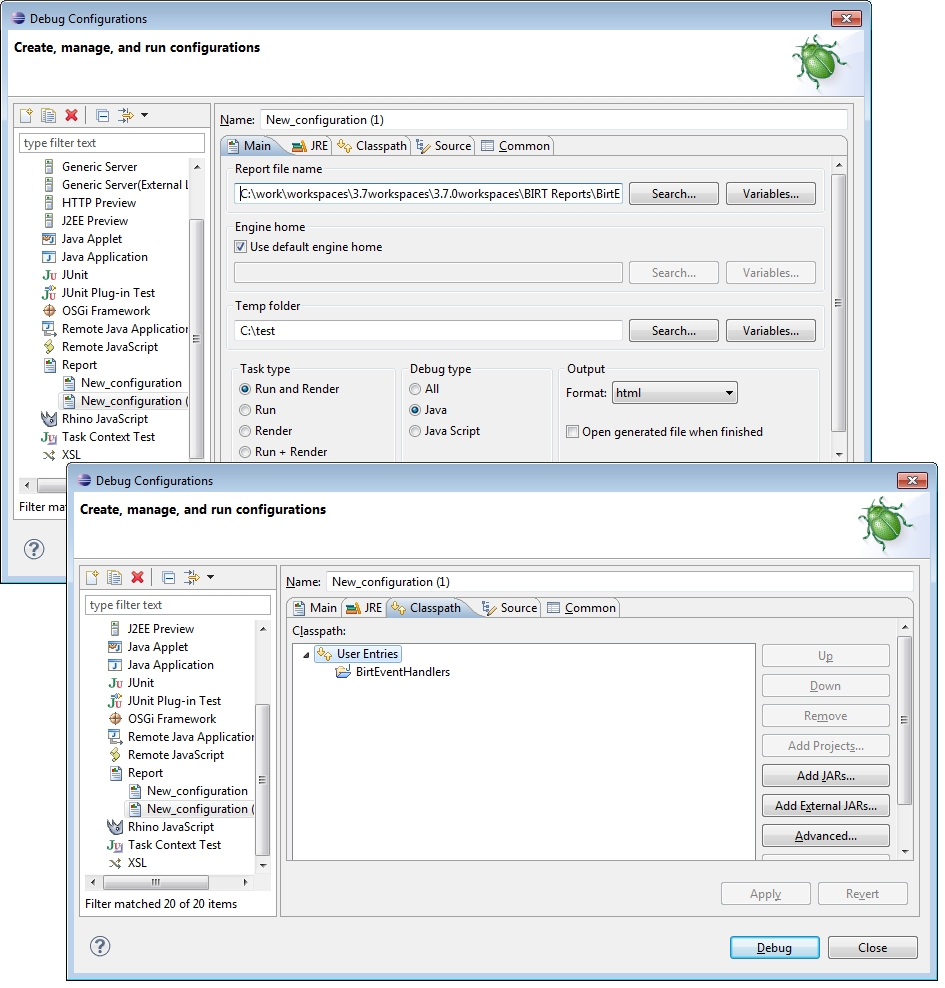Enable Open generated file when finished
Image resolution: width=945 pixels, height=988 pixels.
click(x=572, y=432)
